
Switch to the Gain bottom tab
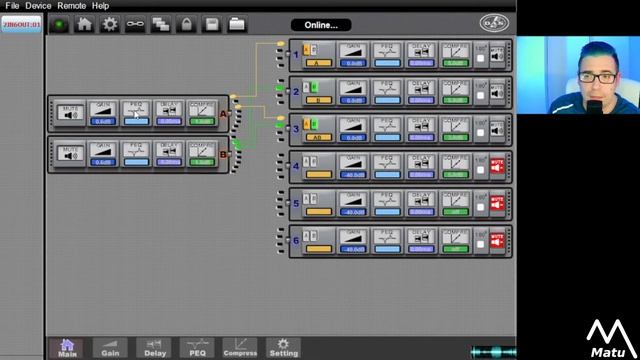(110, 348)
